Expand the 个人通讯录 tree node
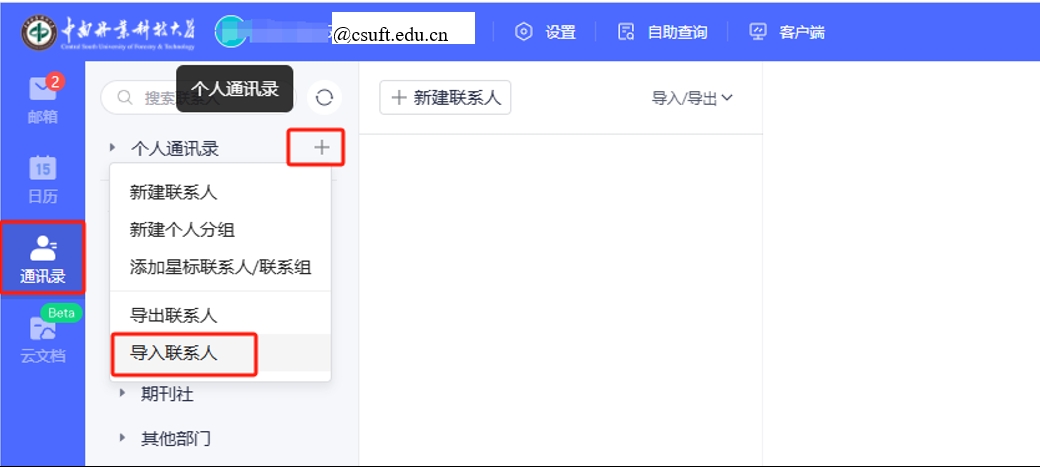The image size is (1040, 467). [x=113, y=148]
